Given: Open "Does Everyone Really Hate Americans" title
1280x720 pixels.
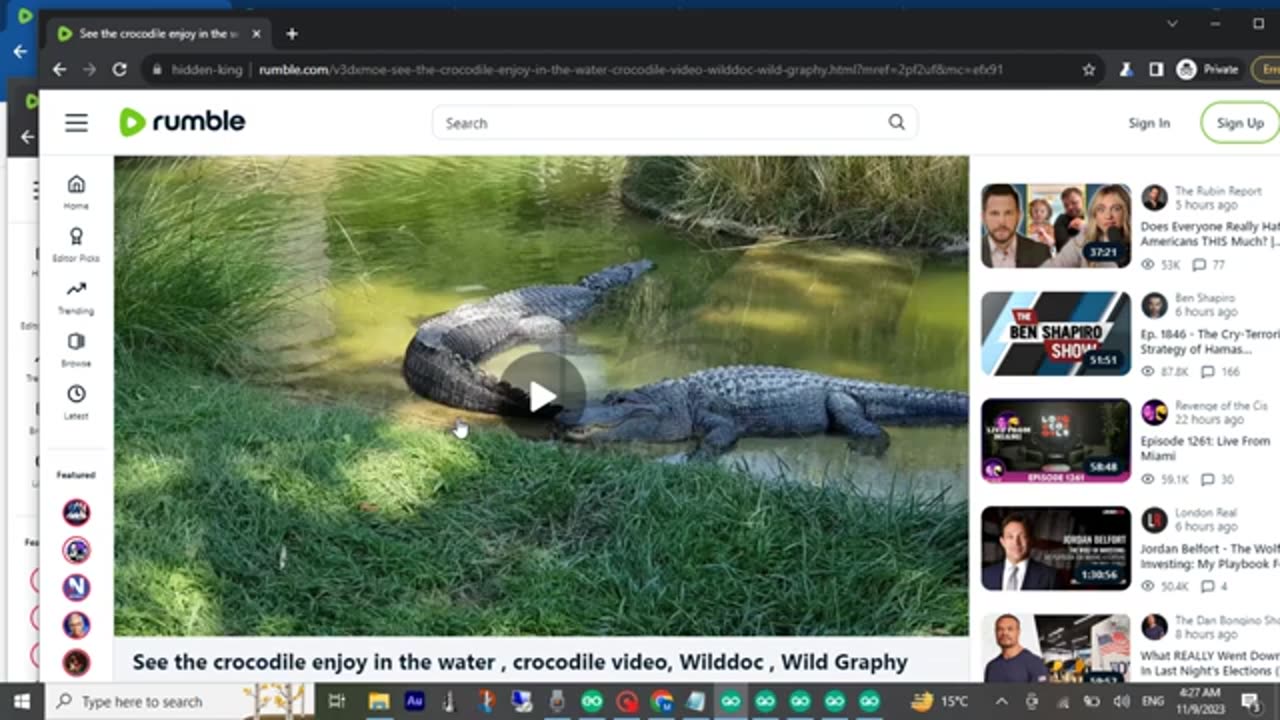Looking at the screenshot, I should (1210, 234).
